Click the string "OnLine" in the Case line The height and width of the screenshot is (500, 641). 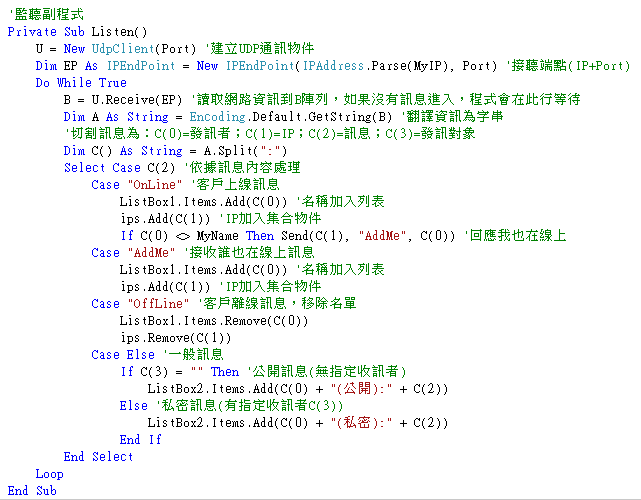pos(155,185)
